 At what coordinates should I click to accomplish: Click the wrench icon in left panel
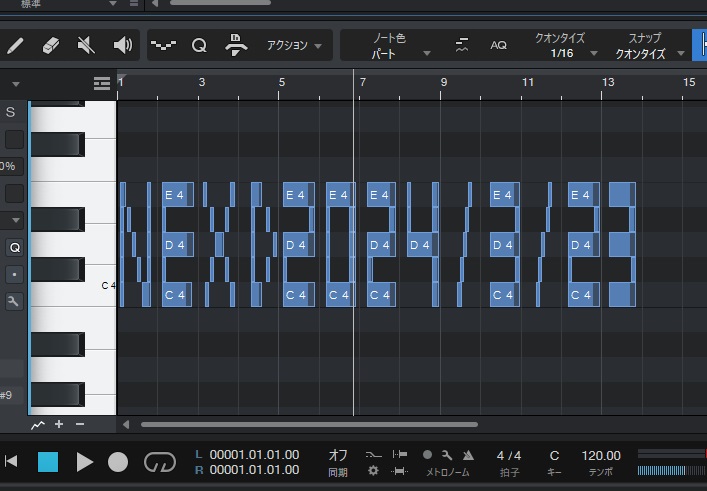coord(14,301)
